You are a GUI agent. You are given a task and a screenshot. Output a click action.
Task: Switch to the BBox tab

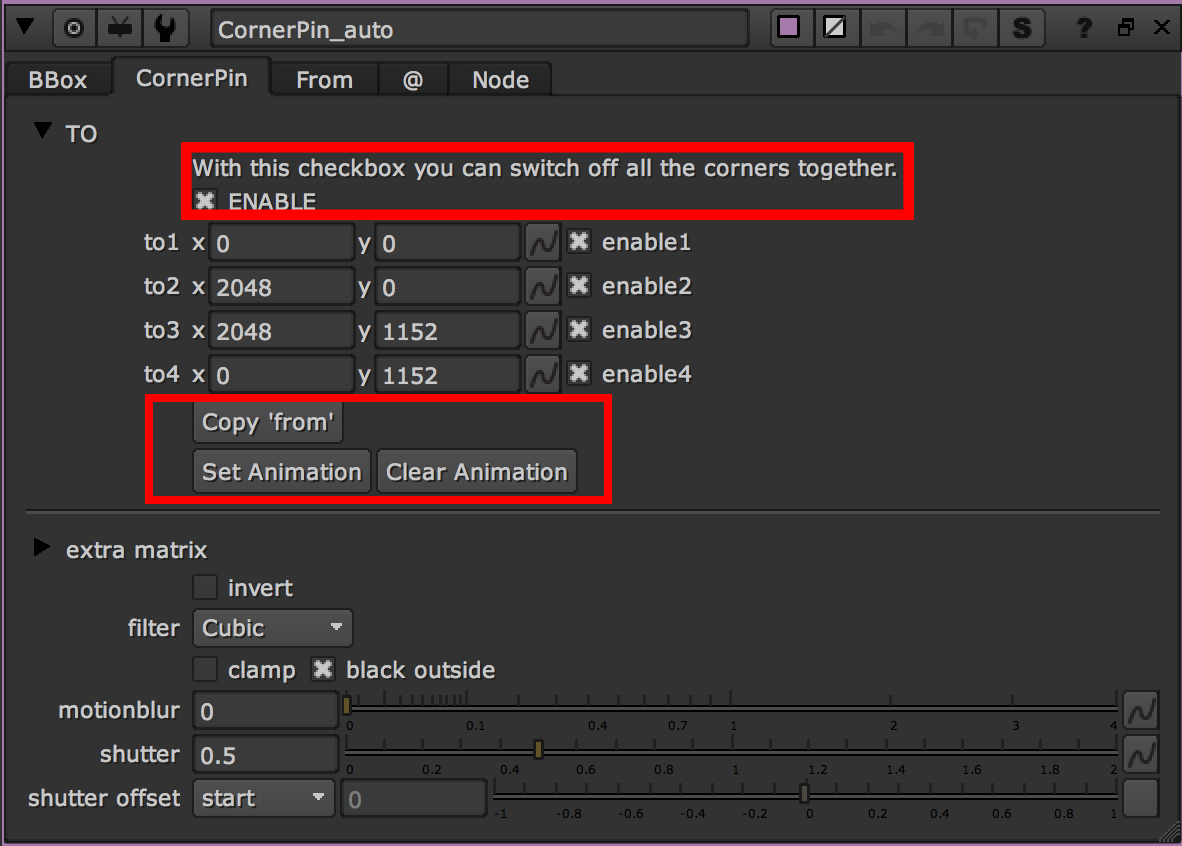pos(58,80)
